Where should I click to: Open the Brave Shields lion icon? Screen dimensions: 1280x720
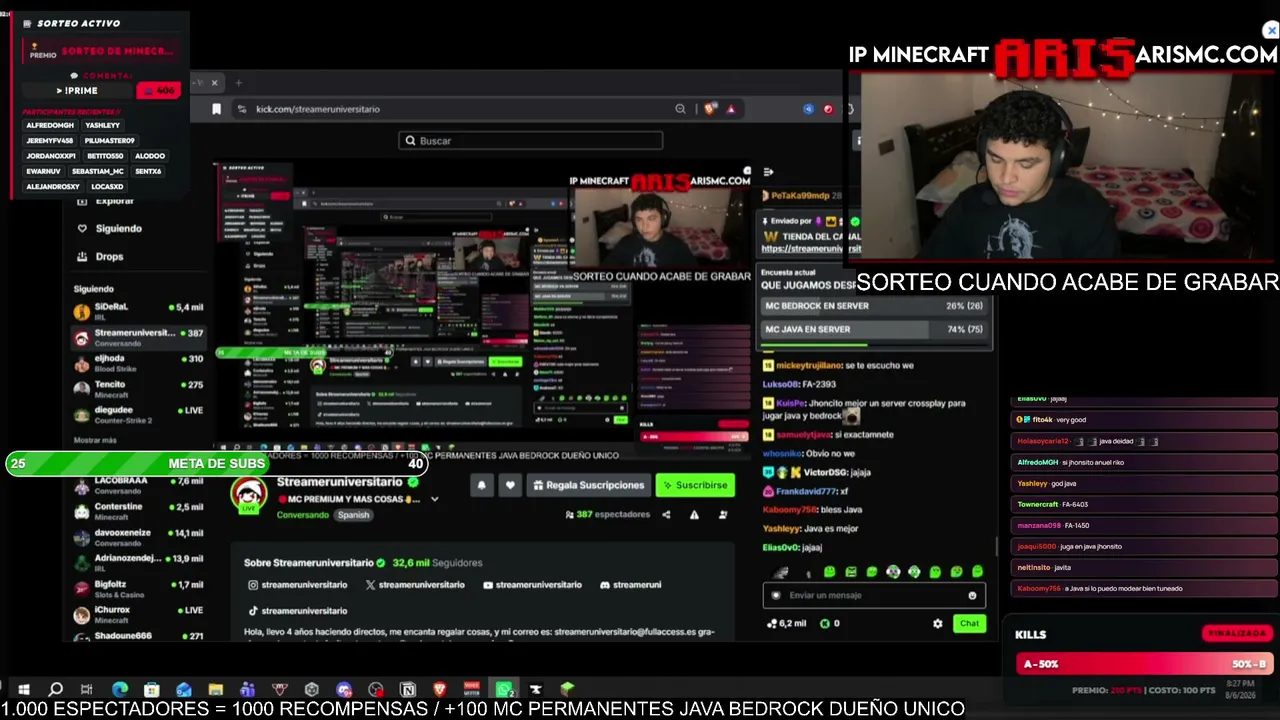[x=710, y=109]
